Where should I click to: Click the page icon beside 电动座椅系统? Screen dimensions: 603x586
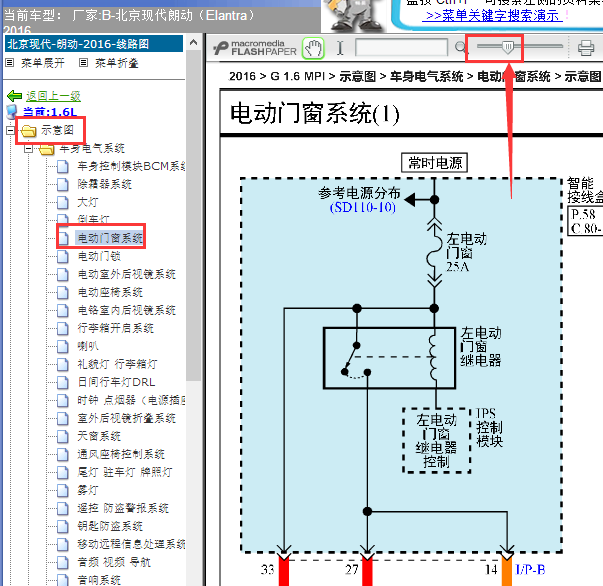tap(63, 292)
